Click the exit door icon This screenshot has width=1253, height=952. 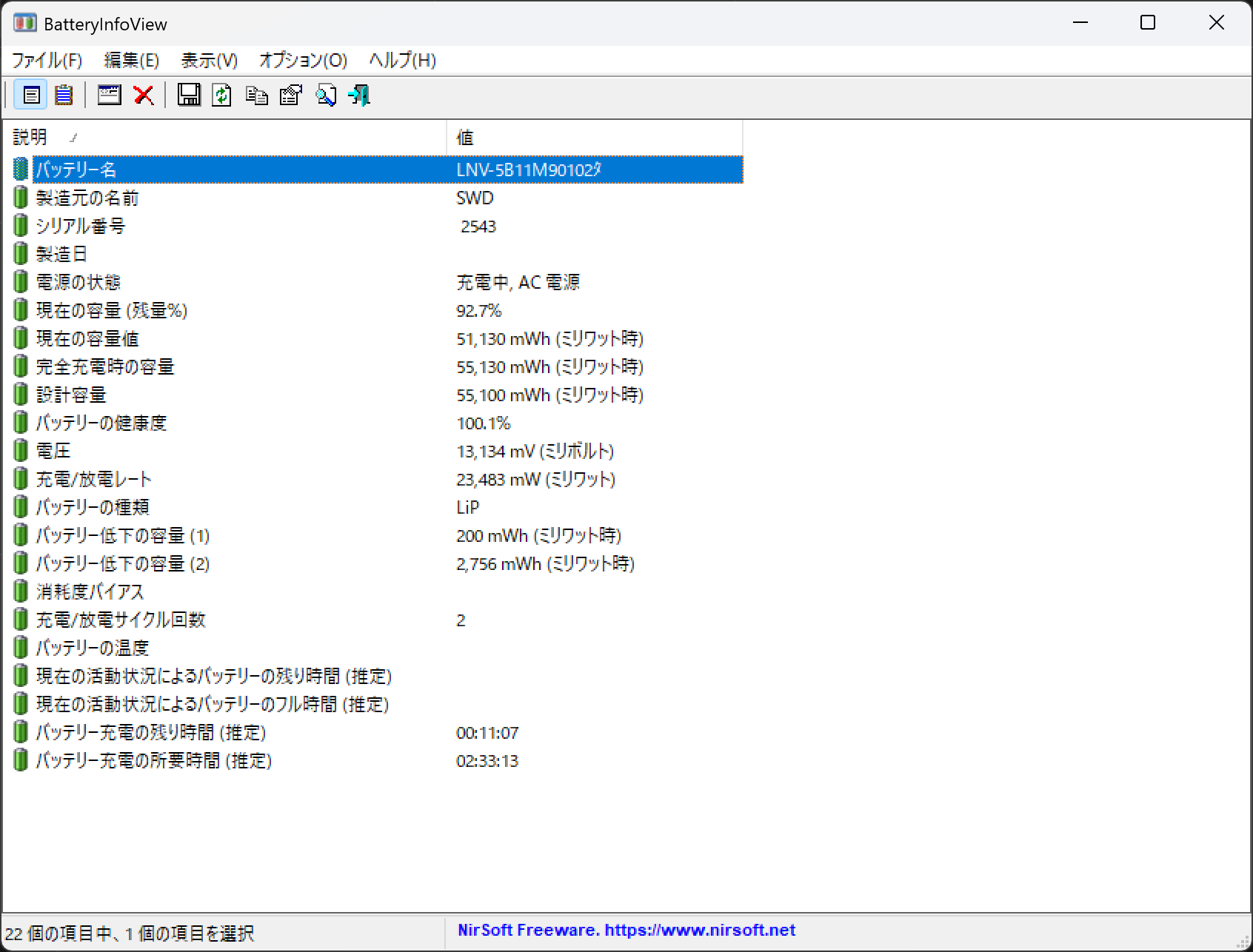[x=360, y=95]
